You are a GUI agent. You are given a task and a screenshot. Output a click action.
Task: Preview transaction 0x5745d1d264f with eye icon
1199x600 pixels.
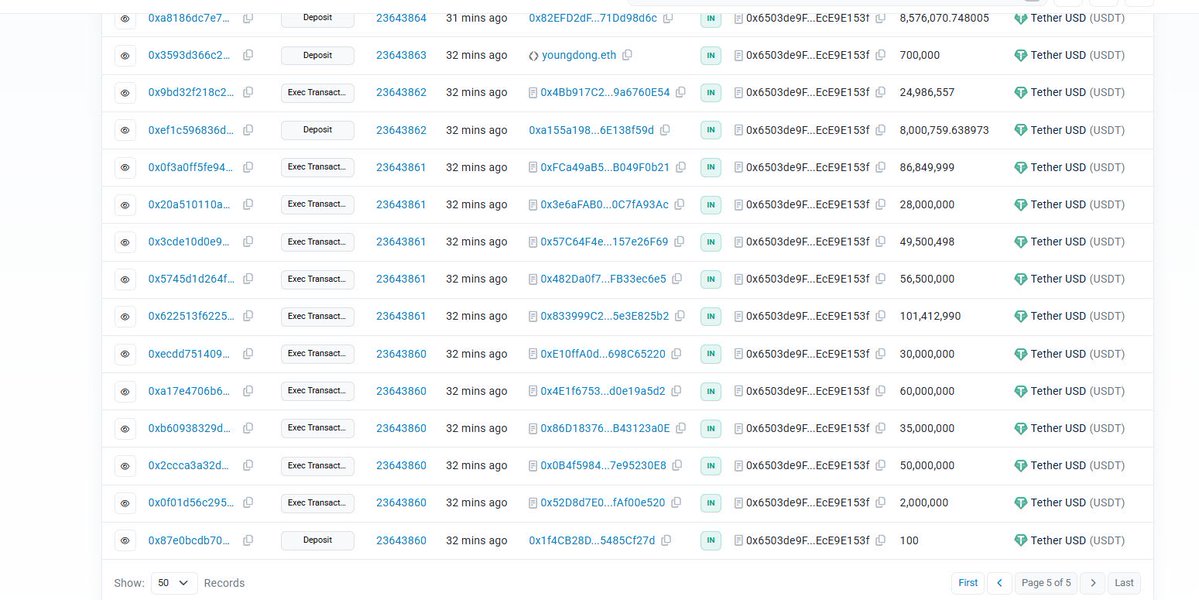coord(125,279)
